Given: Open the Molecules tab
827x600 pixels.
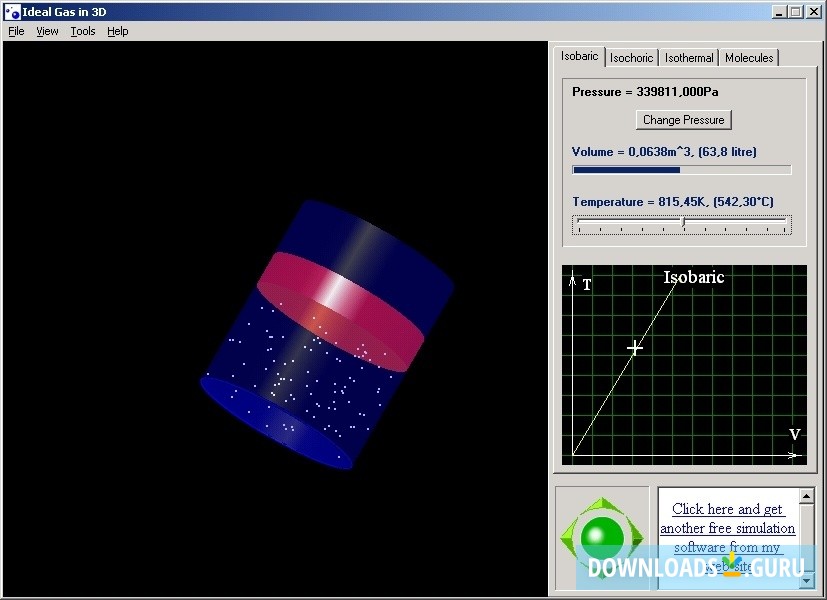Looking at the screenshot, I should pos(748,58).
